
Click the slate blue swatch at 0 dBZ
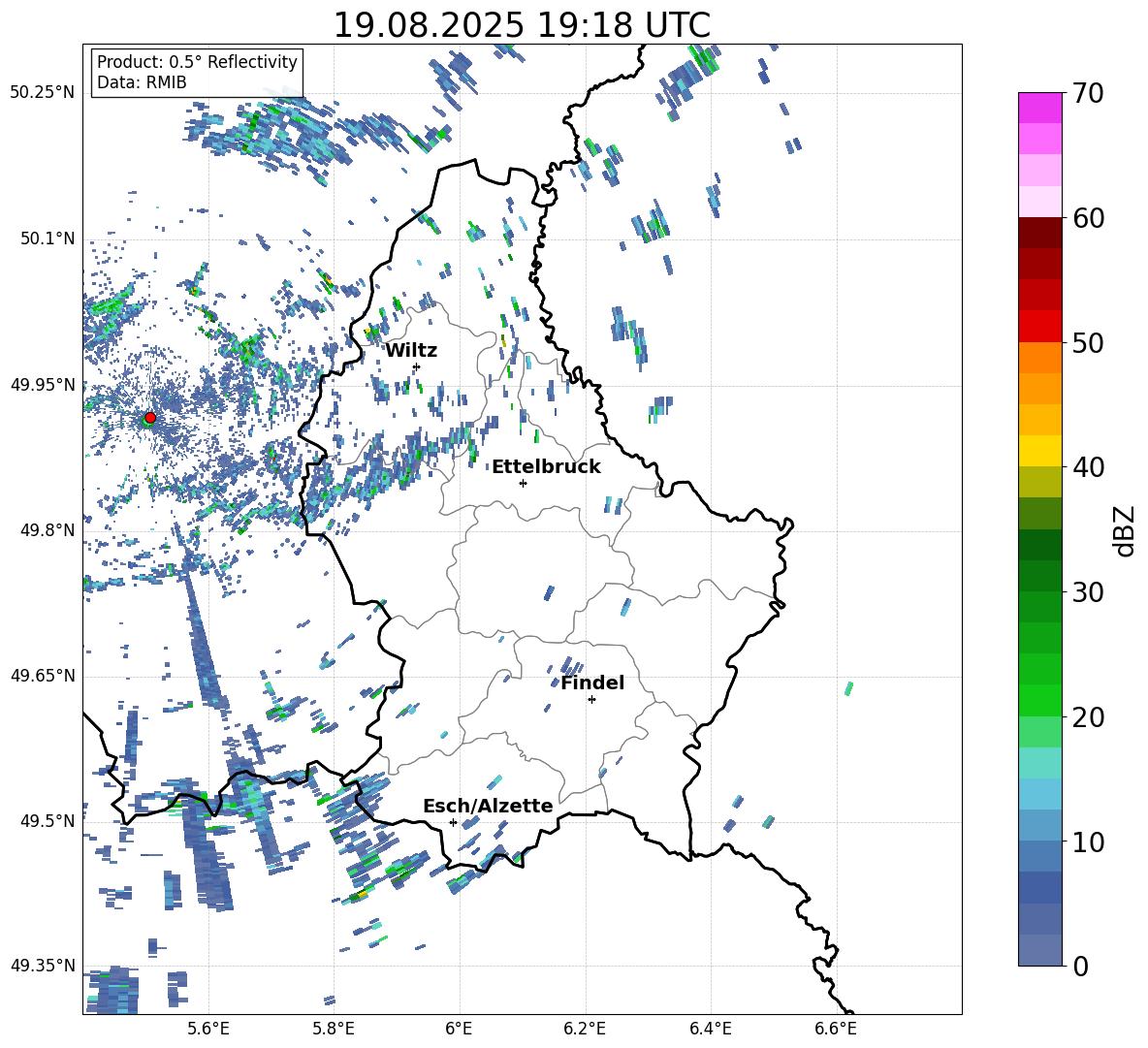[x=1040, y=950]
